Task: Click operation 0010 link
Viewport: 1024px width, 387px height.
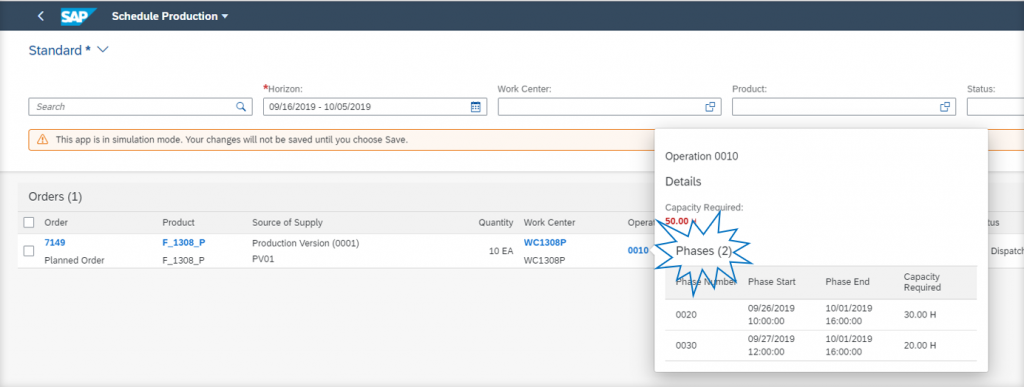Action: point(638,250)
